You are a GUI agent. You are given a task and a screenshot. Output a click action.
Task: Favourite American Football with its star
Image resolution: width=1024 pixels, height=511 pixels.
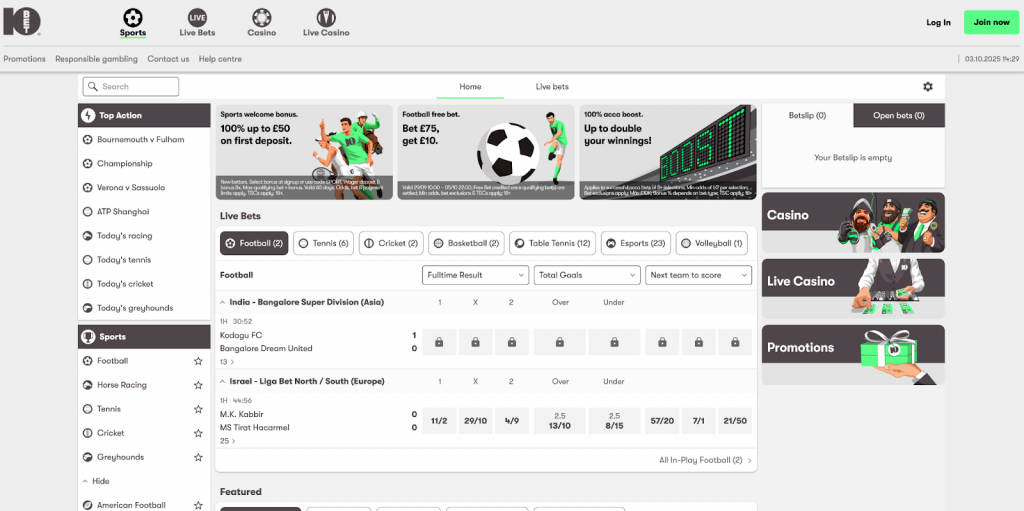[x=198, y=505]
